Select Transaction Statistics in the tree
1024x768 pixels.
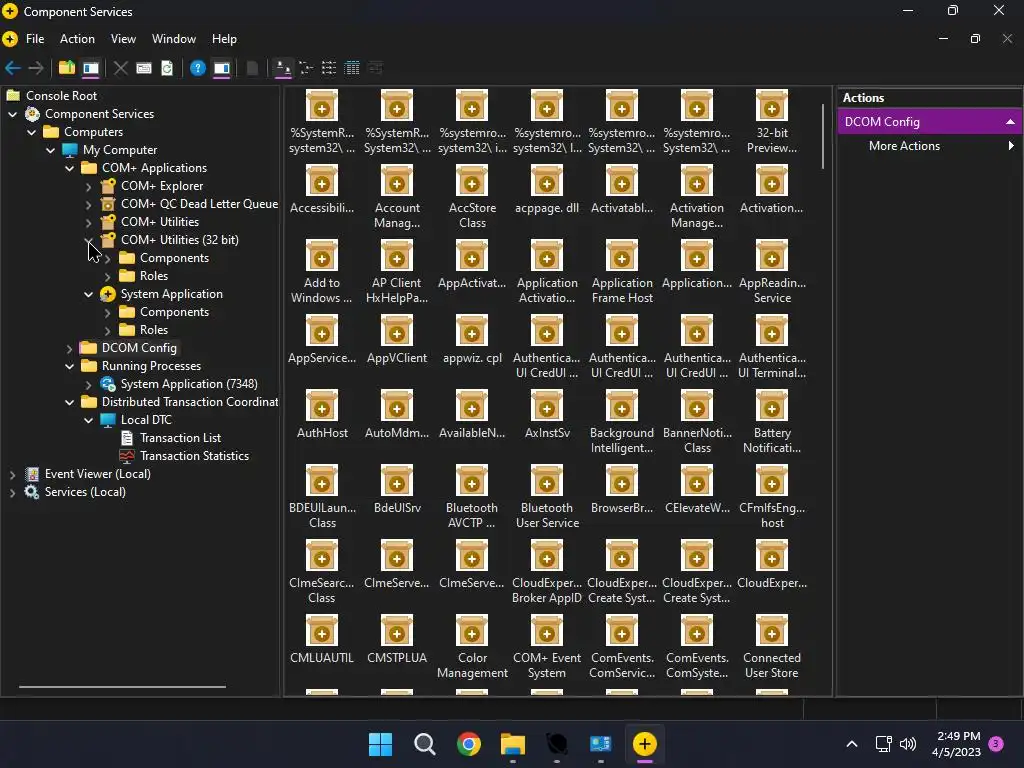[194, 456]
